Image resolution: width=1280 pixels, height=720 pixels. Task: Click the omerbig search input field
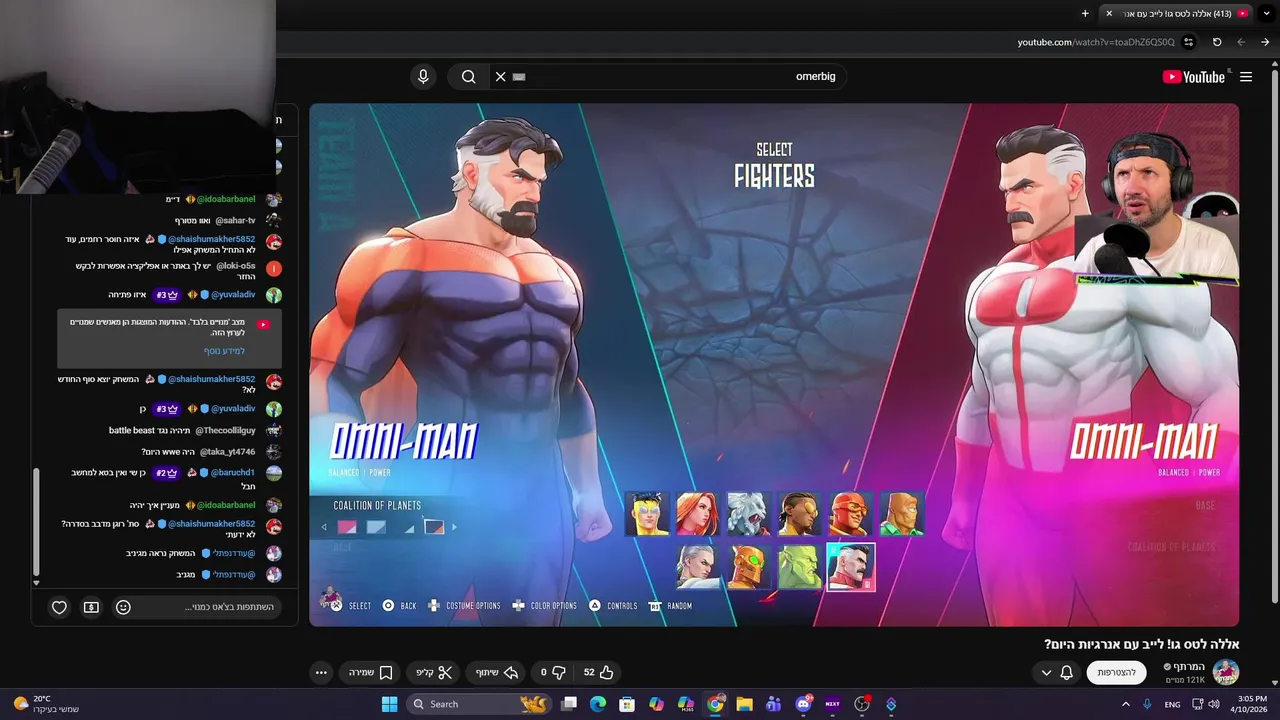(670, 77)
